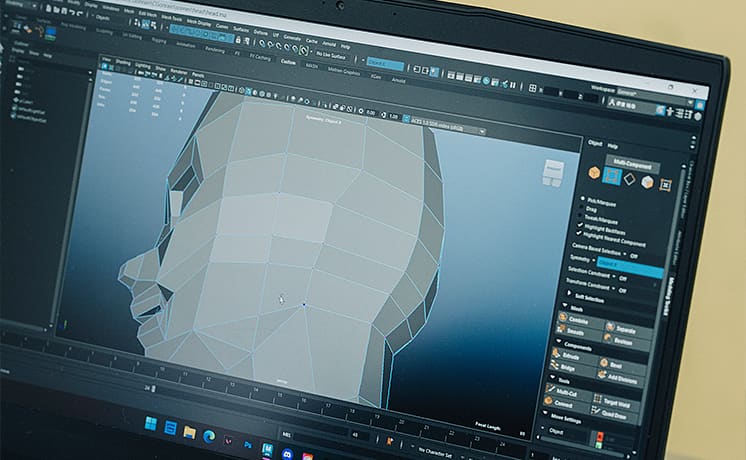Click the pause render icon in status line
Image resolution: width=746 pixels, height=460 pixels.
tap(512, 86)
